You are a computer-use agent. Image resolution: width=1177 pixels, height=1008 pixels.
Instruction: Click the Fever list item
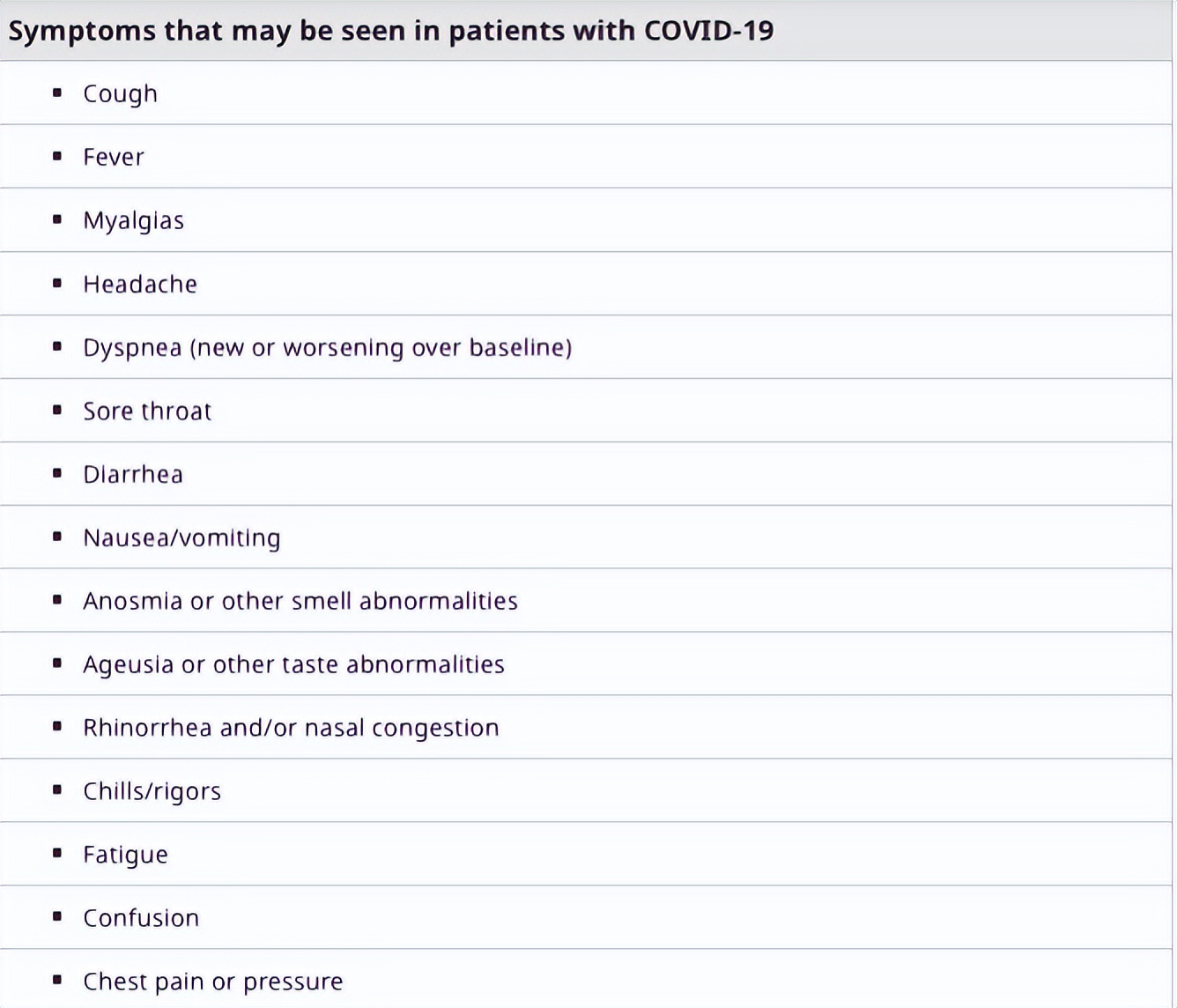pyautogui.click(x=113, y=157)
